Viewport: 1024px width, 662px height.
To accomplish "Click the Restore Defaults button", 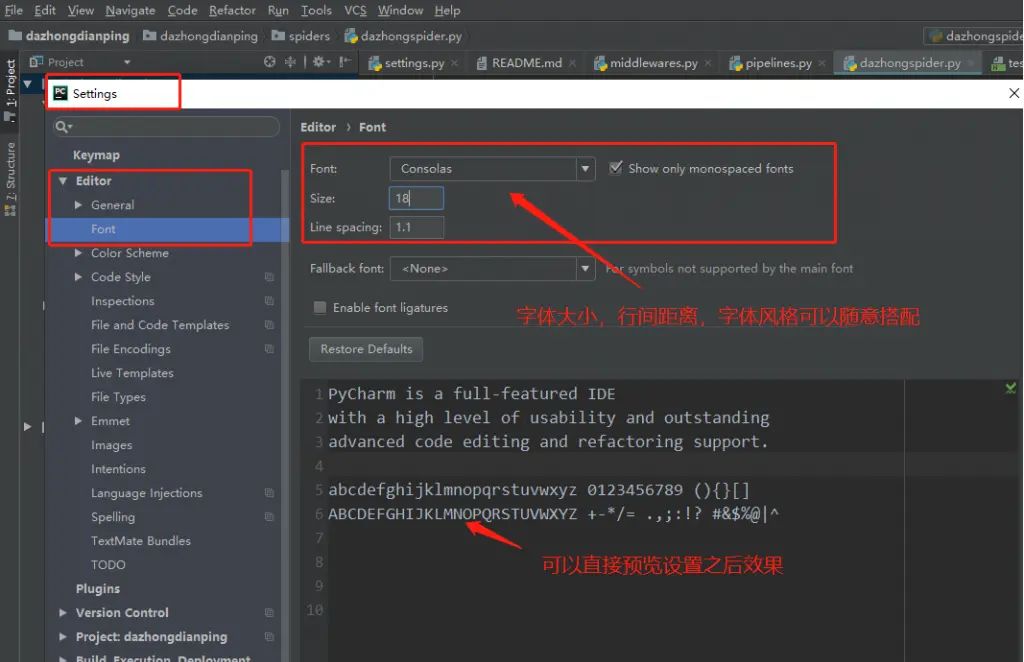I will pos(366,349).
